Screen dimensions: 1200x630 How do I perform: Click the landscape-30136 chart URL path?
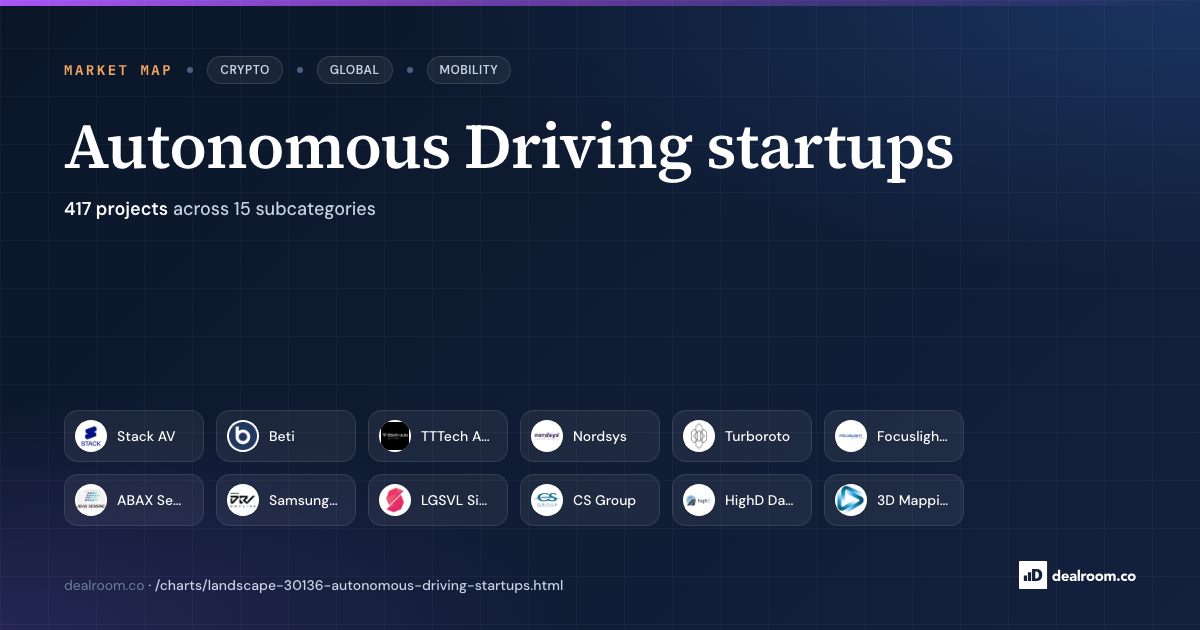tap(359, 585)
